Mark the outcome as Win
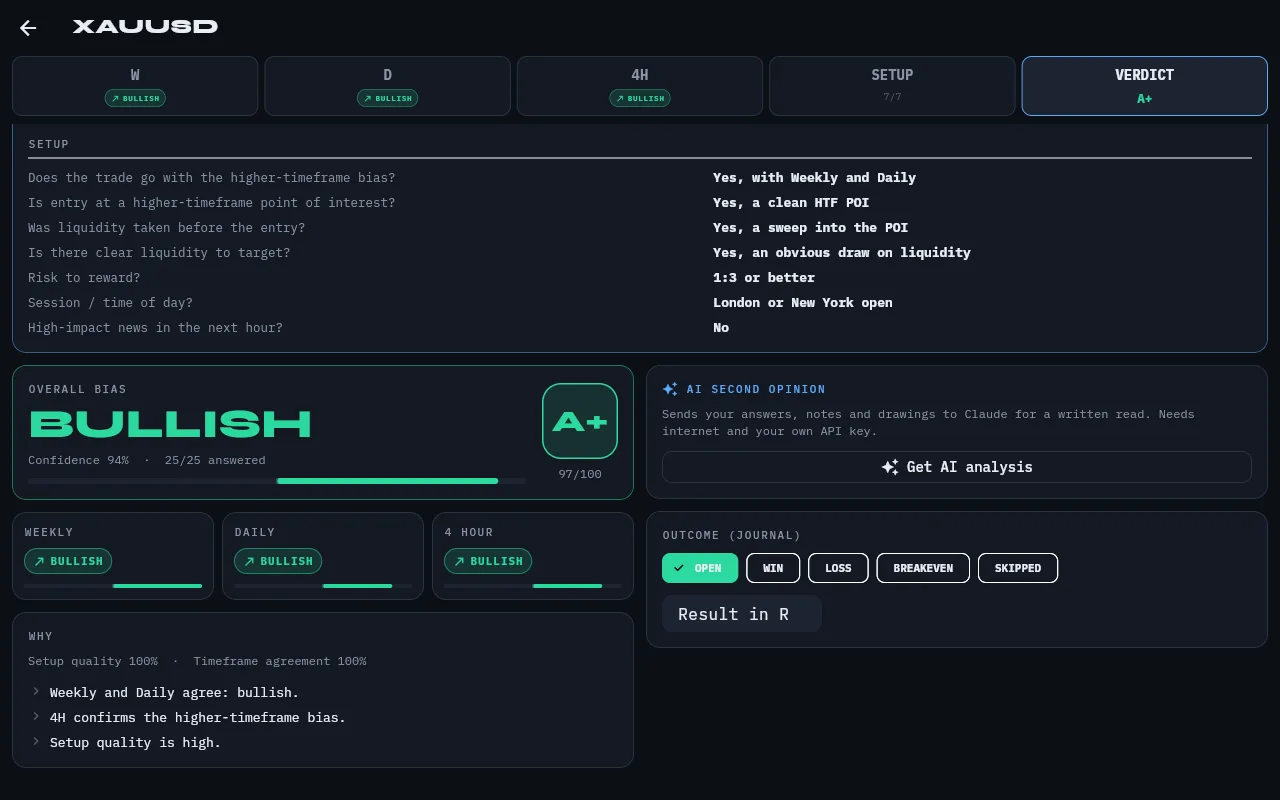 (773, 568)
